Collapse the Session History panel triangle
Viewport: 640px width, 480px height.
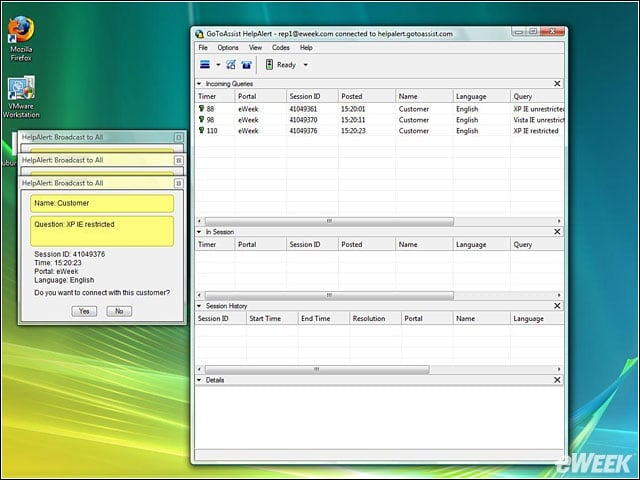200,306
